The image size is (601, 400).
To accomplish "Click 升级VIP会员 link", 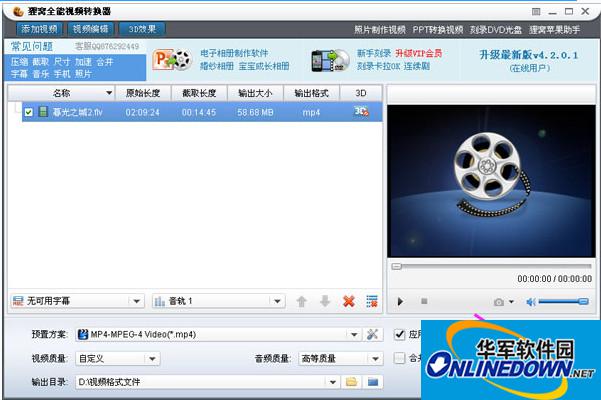I will [x=419, y=53].
